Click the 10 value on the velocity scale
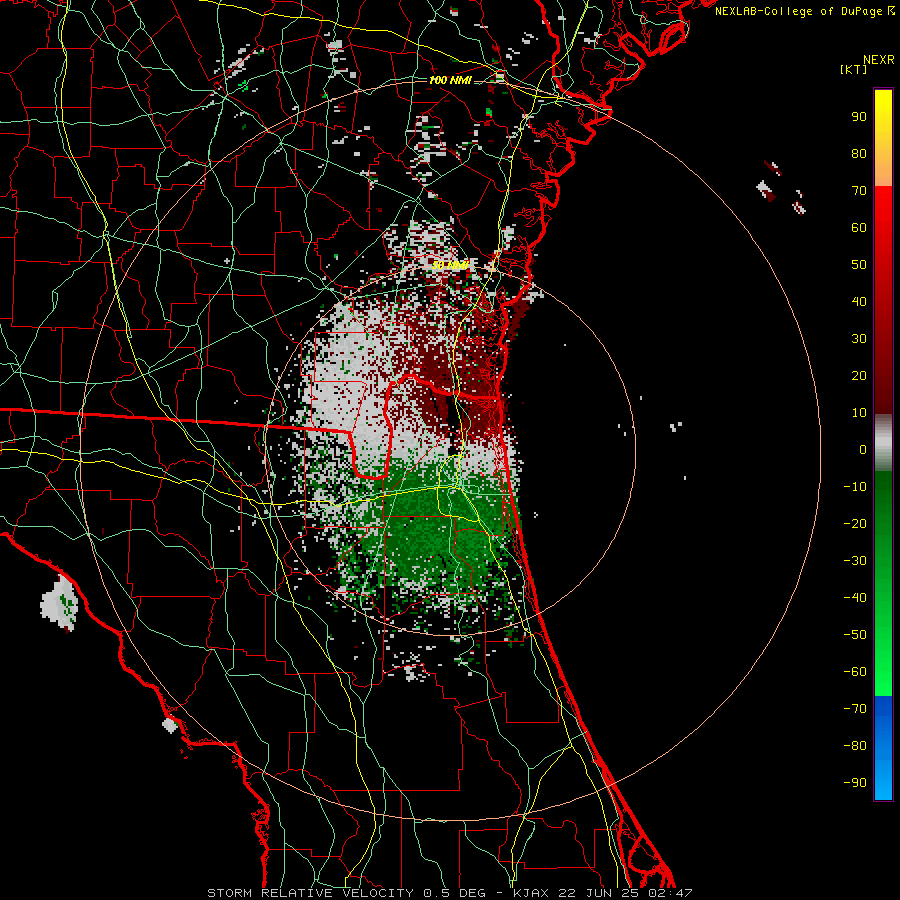This screenshot has width=900, height=900. pyautogui.click(x=859, y=413)
